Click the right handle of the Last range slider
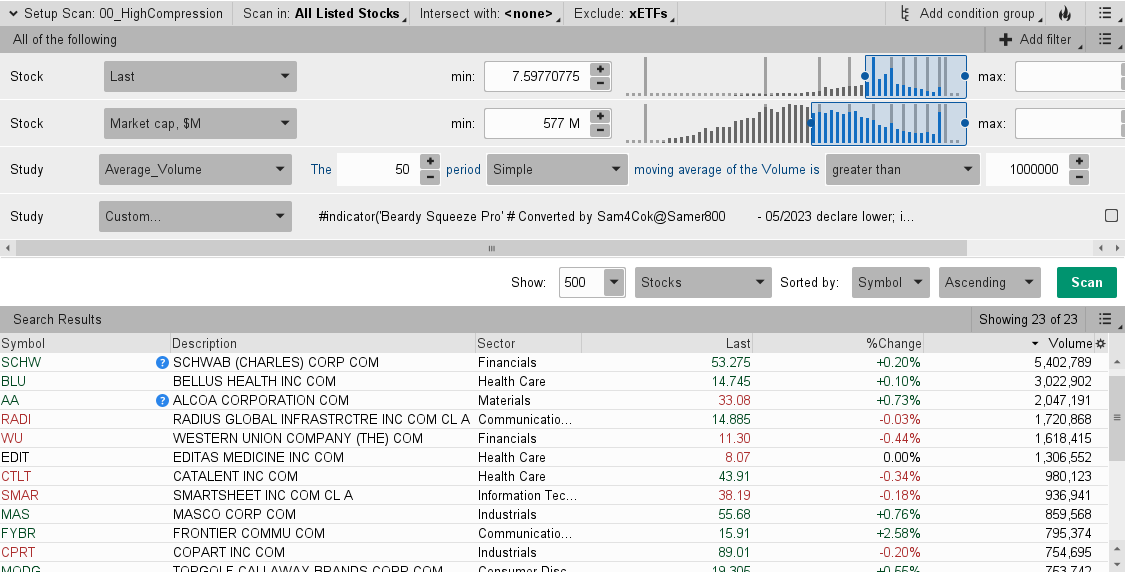Viewport: 1125px width, 572px height. [965, 76]
